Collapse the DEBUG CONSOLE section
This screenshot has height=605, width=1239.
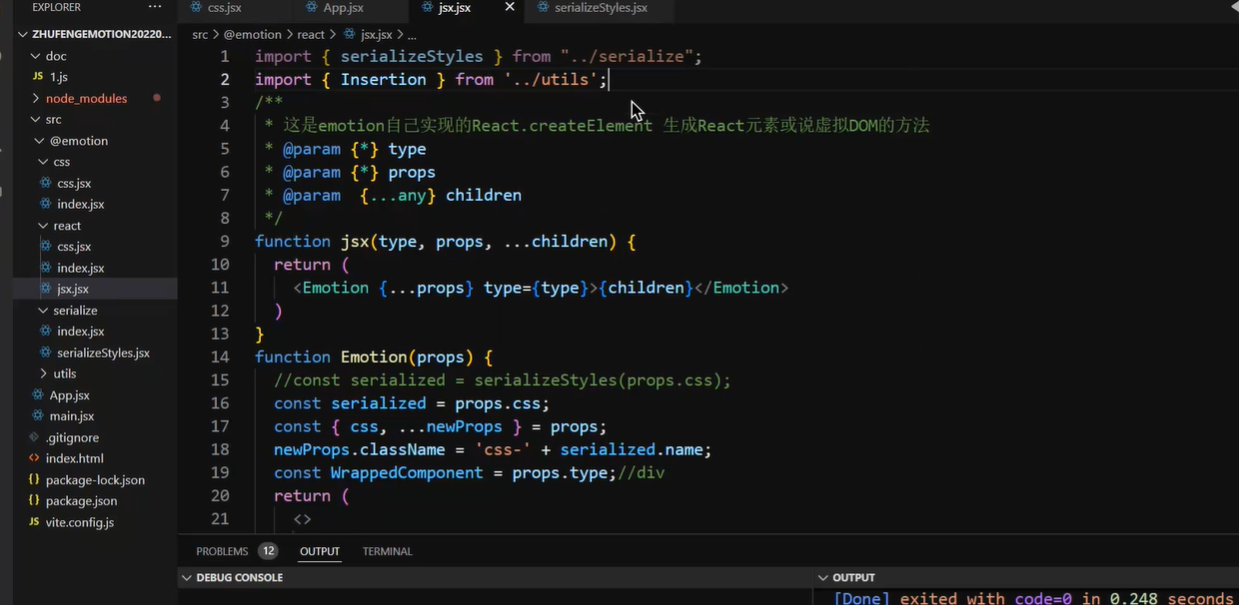coord(186,578)
